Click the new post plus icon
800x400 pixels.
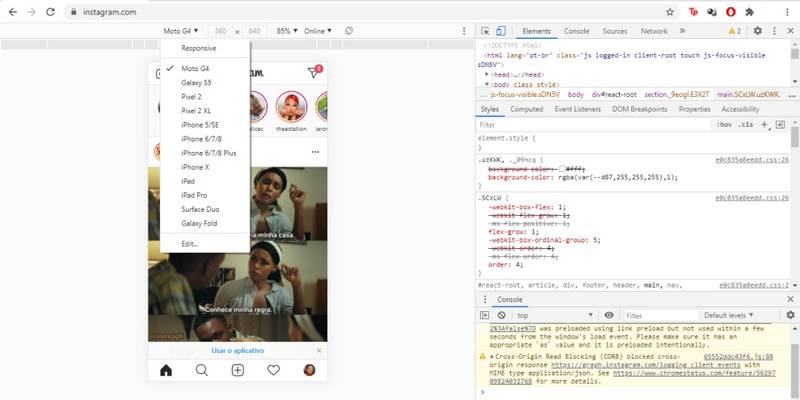238,370
